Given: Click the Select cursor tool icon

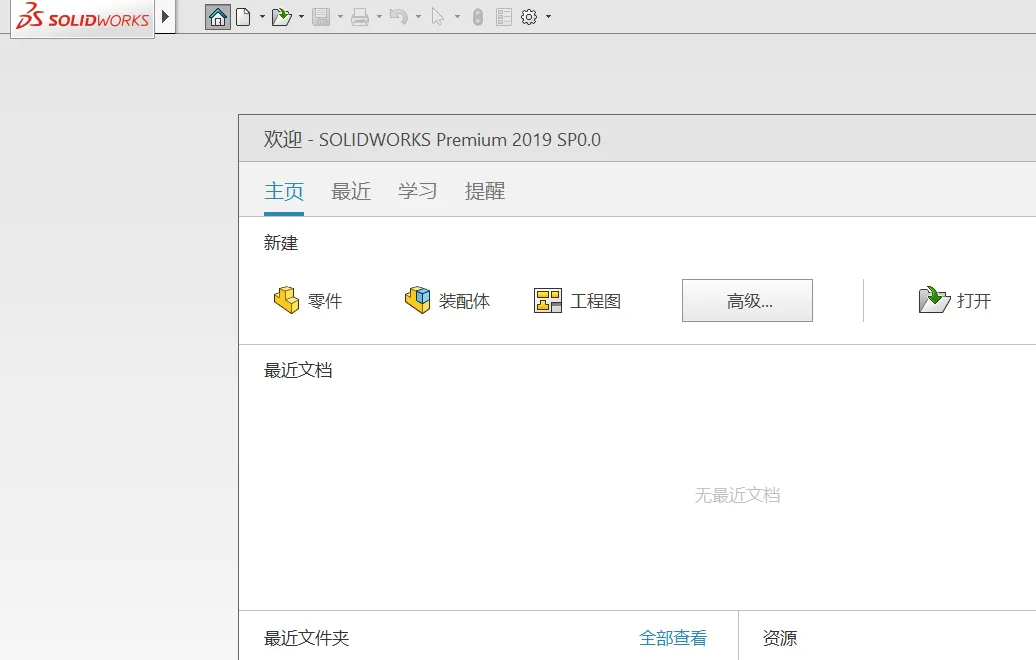Looking at the screenshot, I should point(437,17).
